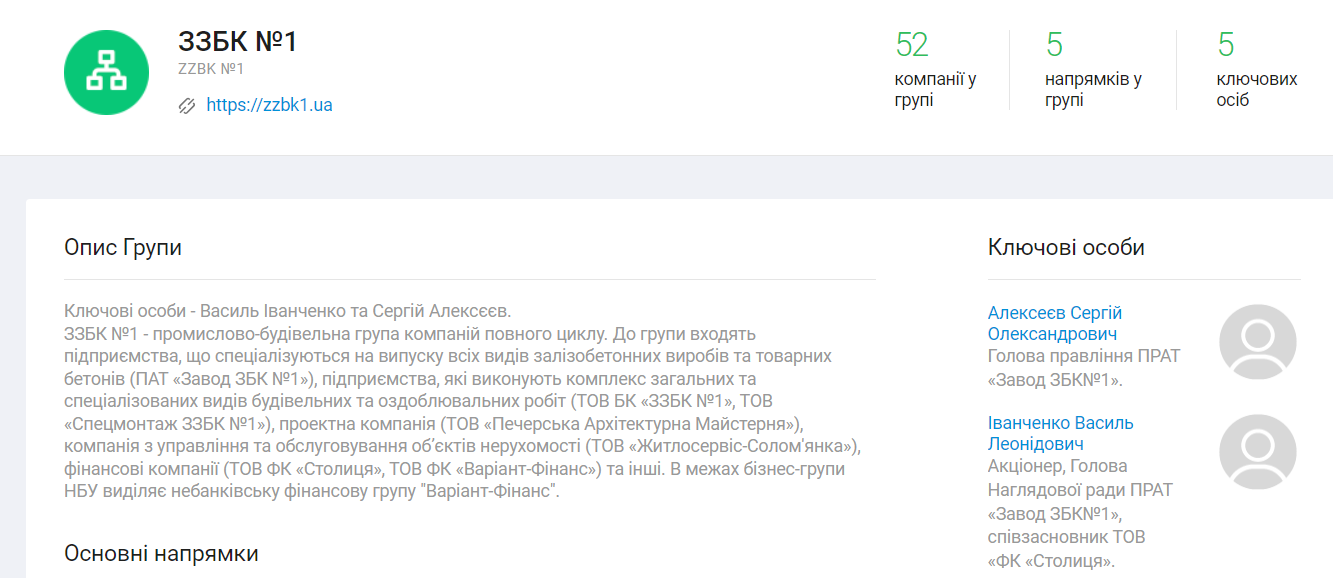Click the chain link icon beside website URL
Image resolution: width=1333 pixels, height=578 pixels.
click(186, 105)
